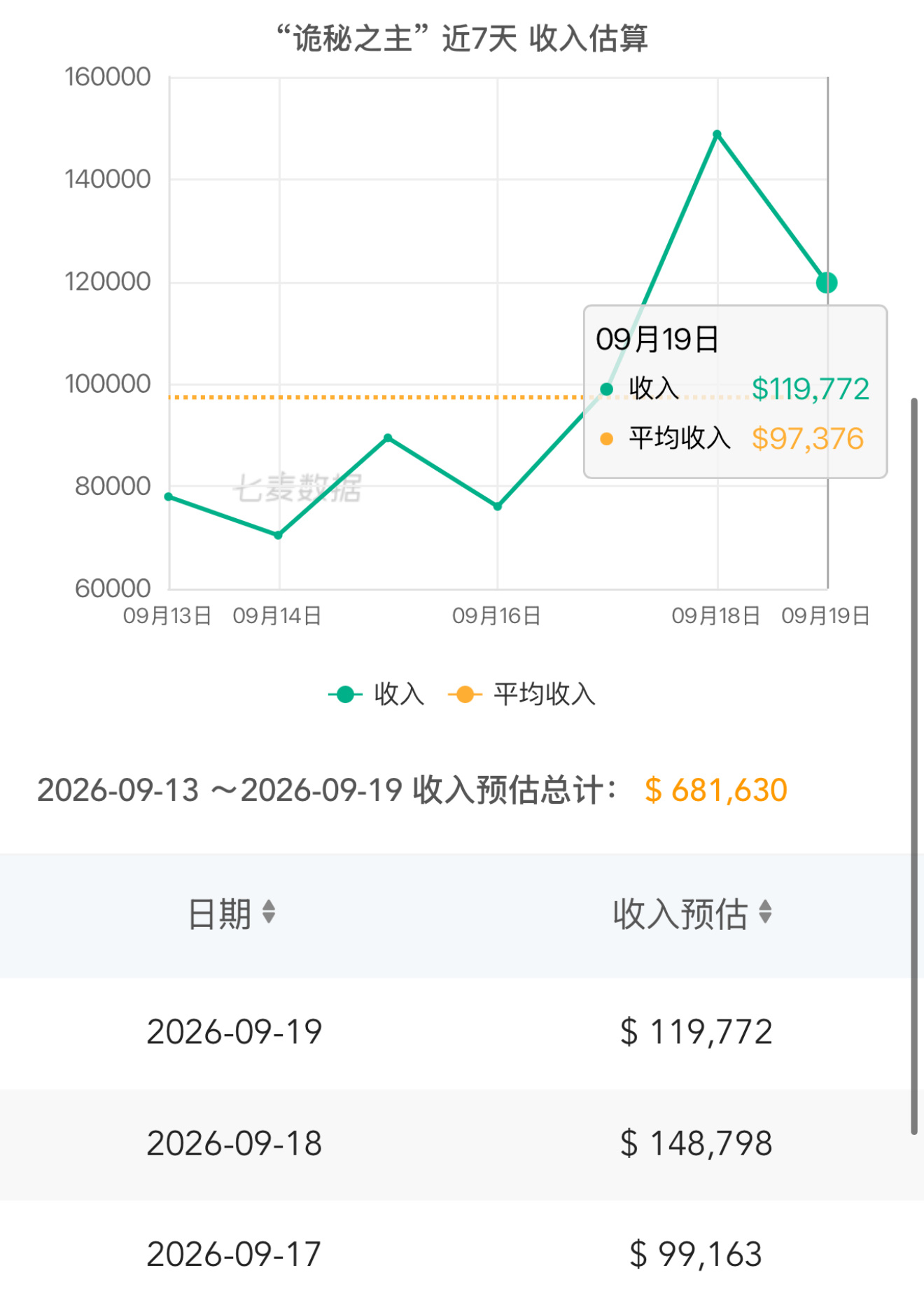Click the $ 681,630 total estimate value
Image resolution: width=924 pixels, height=1296 pixels.
click(x=716, y=790)
